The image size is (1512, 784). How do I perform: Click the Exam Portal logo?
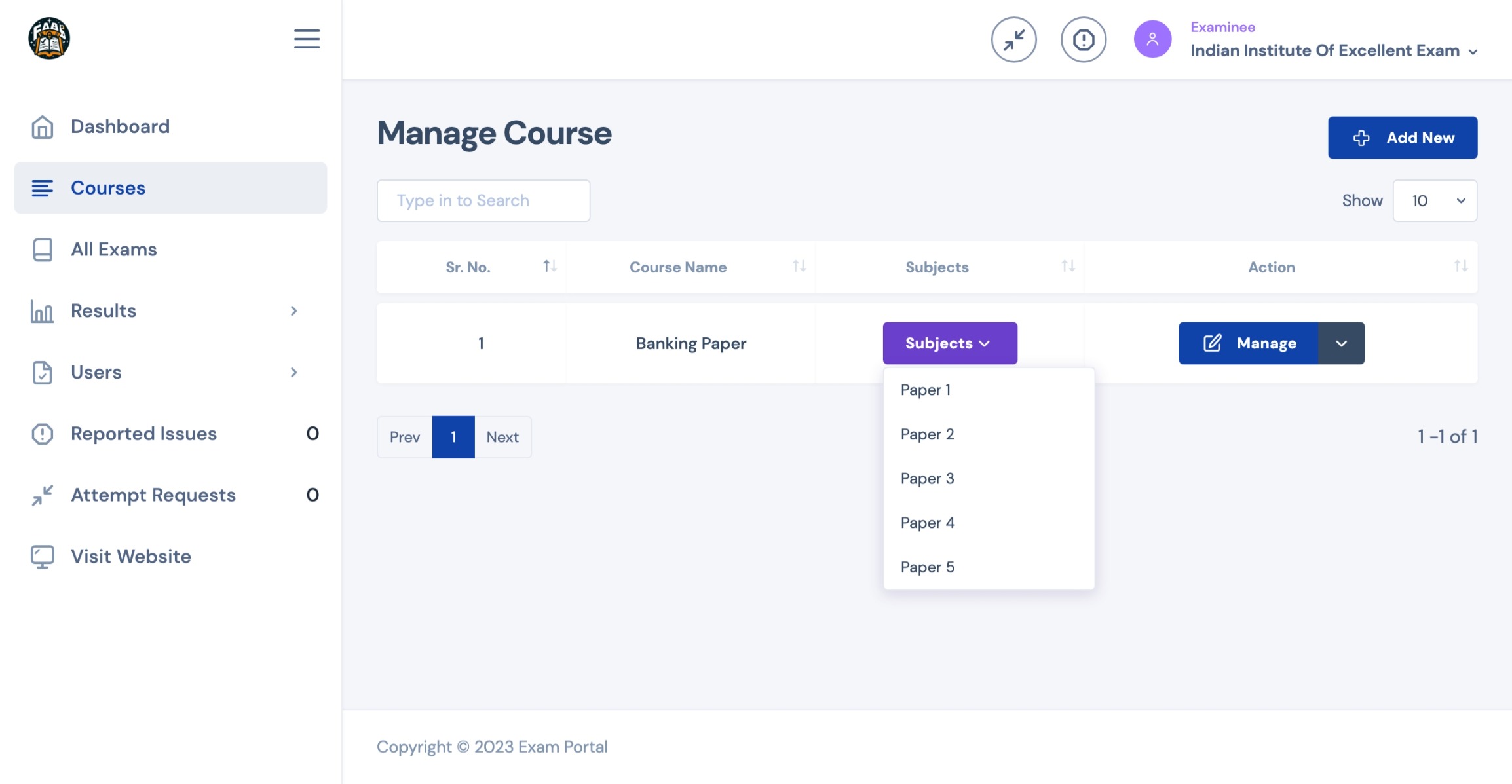tap(49, 38)
